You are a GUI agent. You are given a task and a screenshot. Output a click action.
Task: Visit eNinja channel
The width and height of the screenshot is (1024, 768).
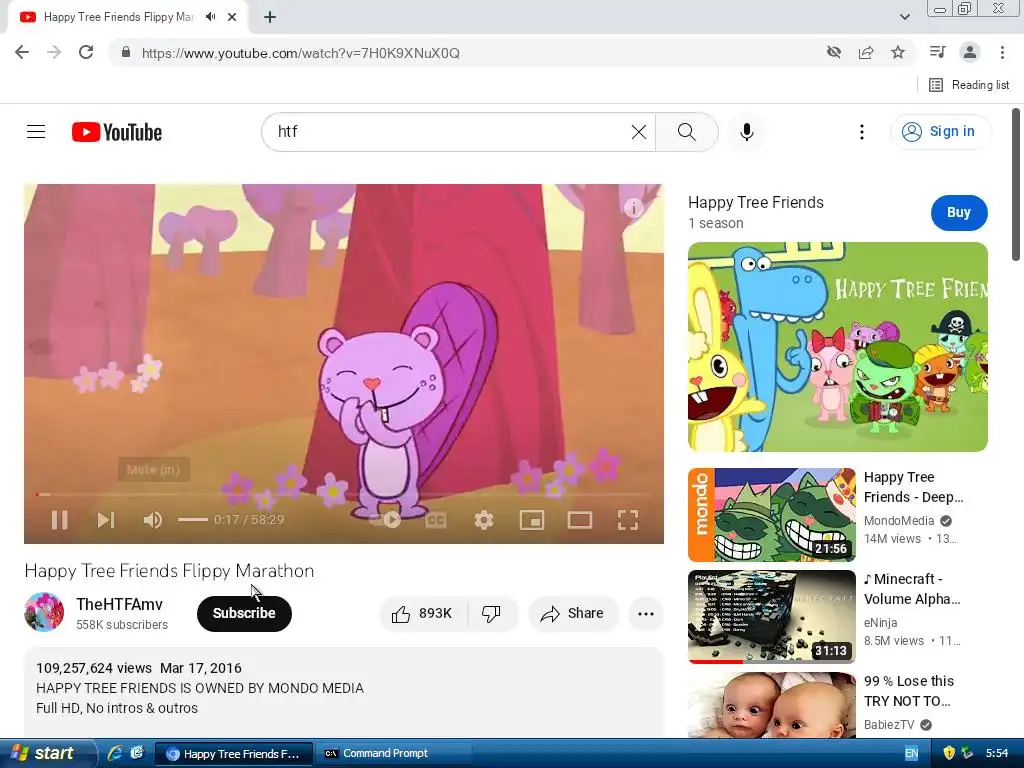point(880,623)
